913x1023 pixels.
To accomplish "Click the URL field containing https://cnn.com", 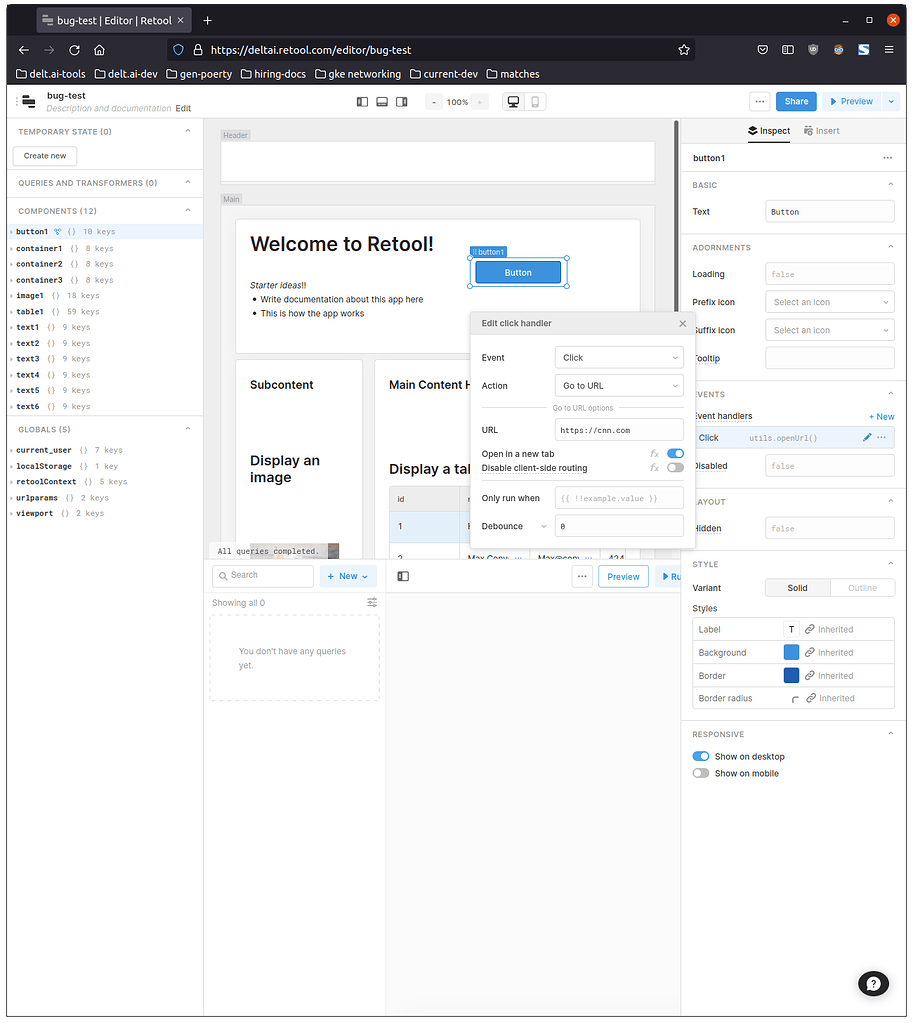I will (x=618, y=429).
